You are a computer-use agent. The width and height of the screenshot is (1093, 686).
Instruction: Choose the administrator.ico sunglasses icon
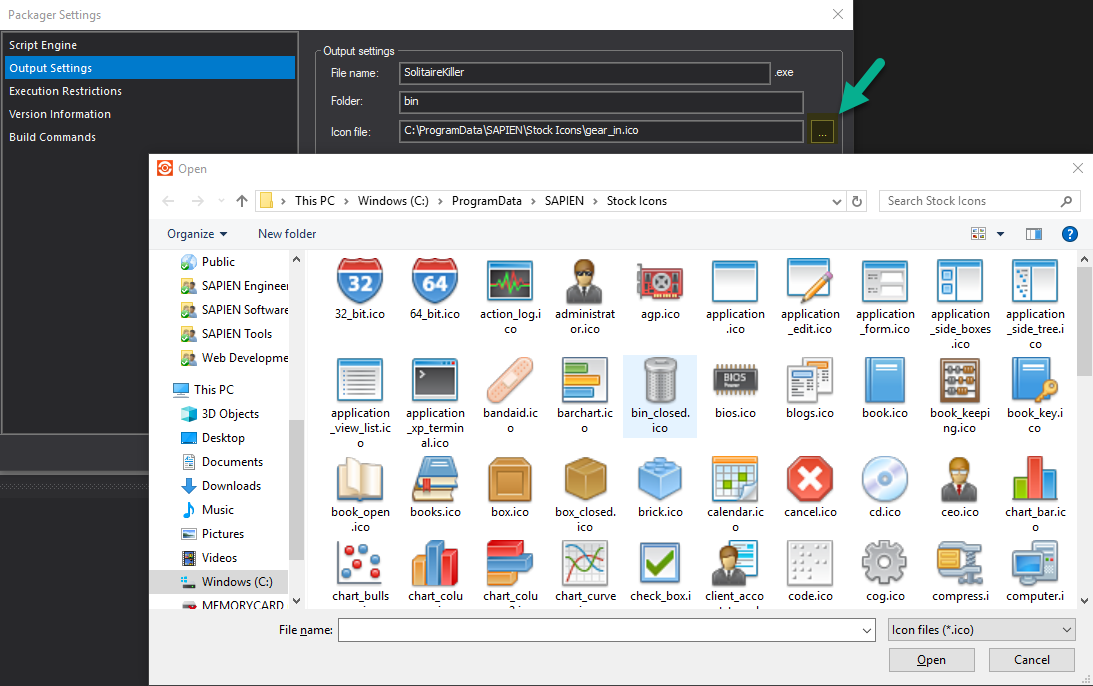tap(584, 281)
